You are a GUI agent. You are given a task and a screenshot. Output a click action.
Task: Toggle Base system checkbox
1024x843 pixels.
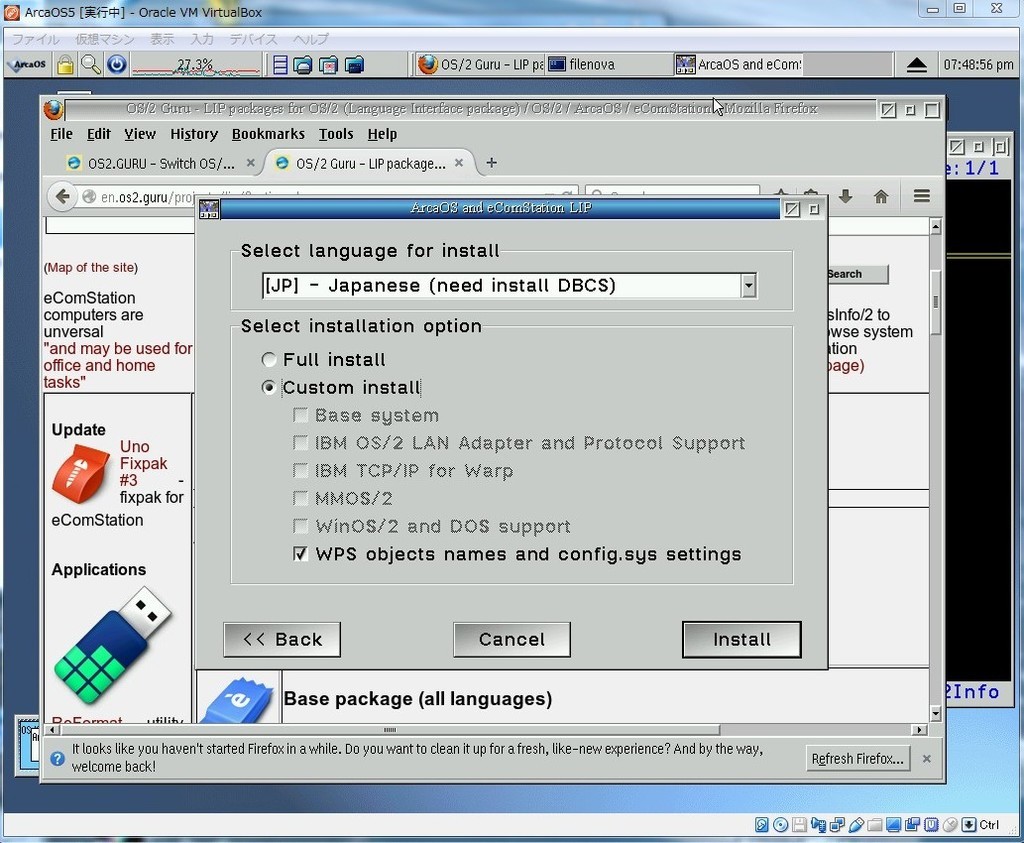point(300,415)
